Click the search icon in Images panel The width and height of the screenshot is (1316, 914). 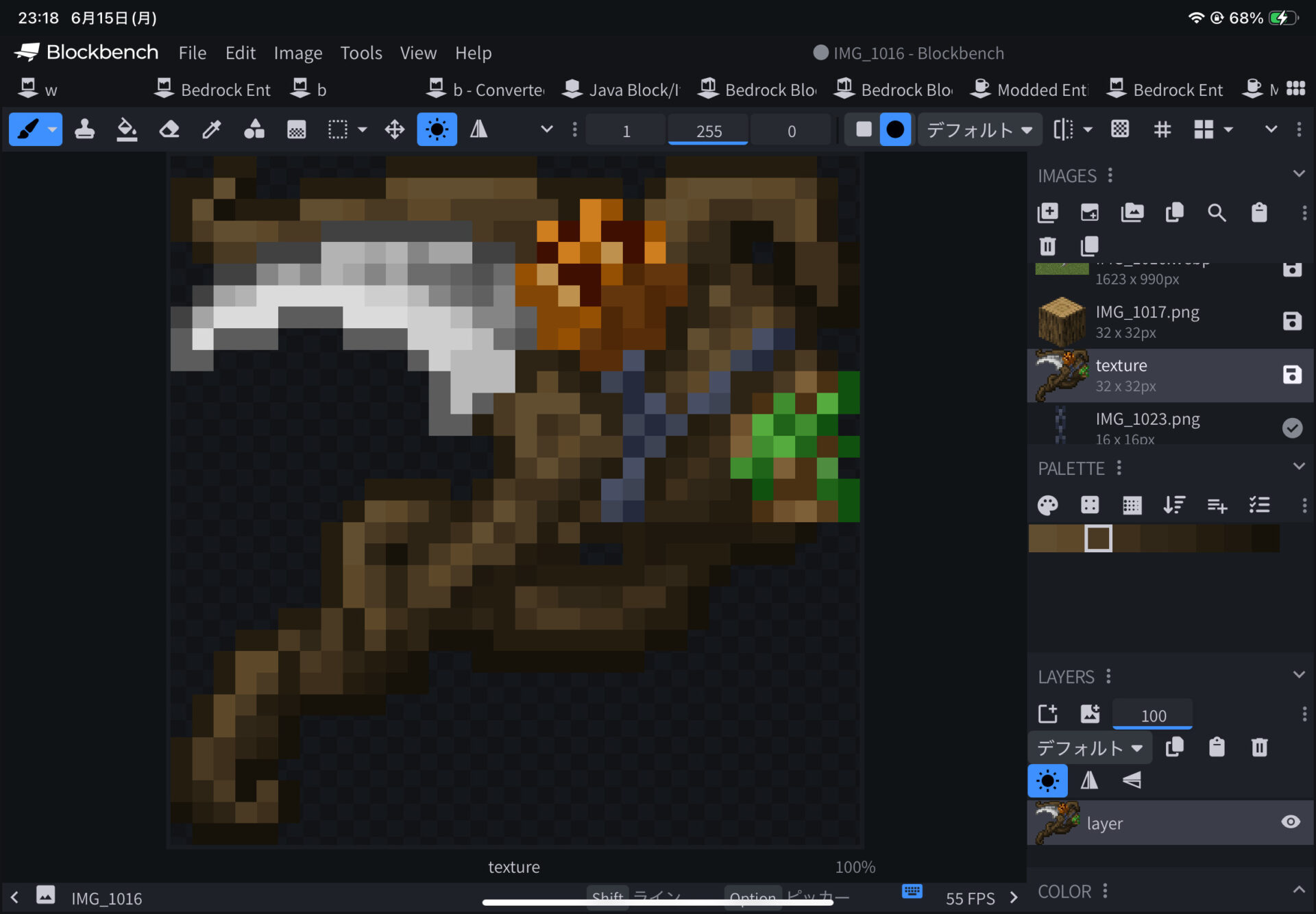[1217, 213]
